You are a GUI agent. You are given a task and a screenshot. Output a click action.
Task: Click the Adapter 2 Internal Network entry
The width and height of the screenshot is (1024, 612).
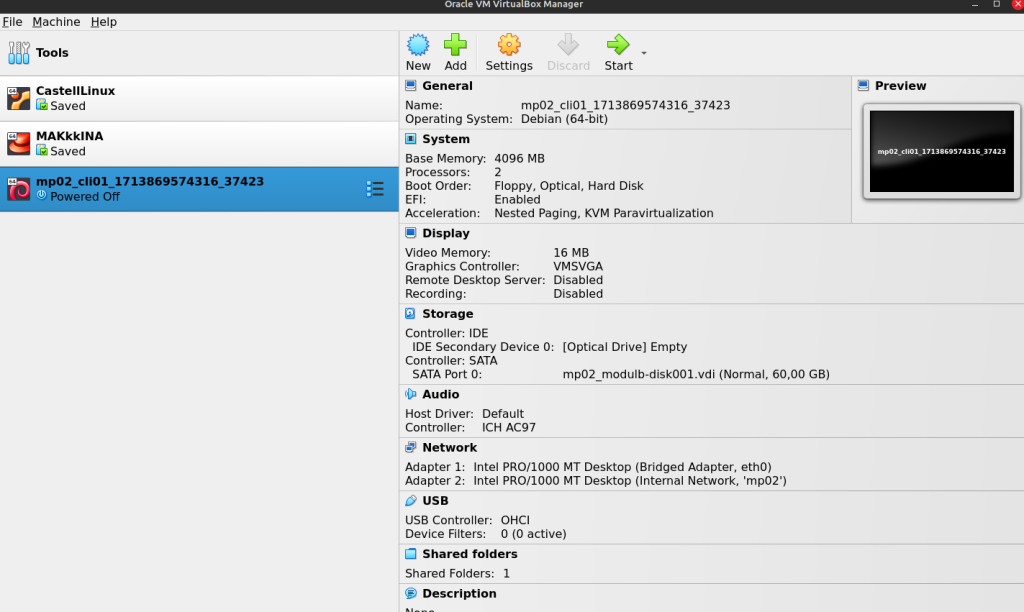point(630,481)
